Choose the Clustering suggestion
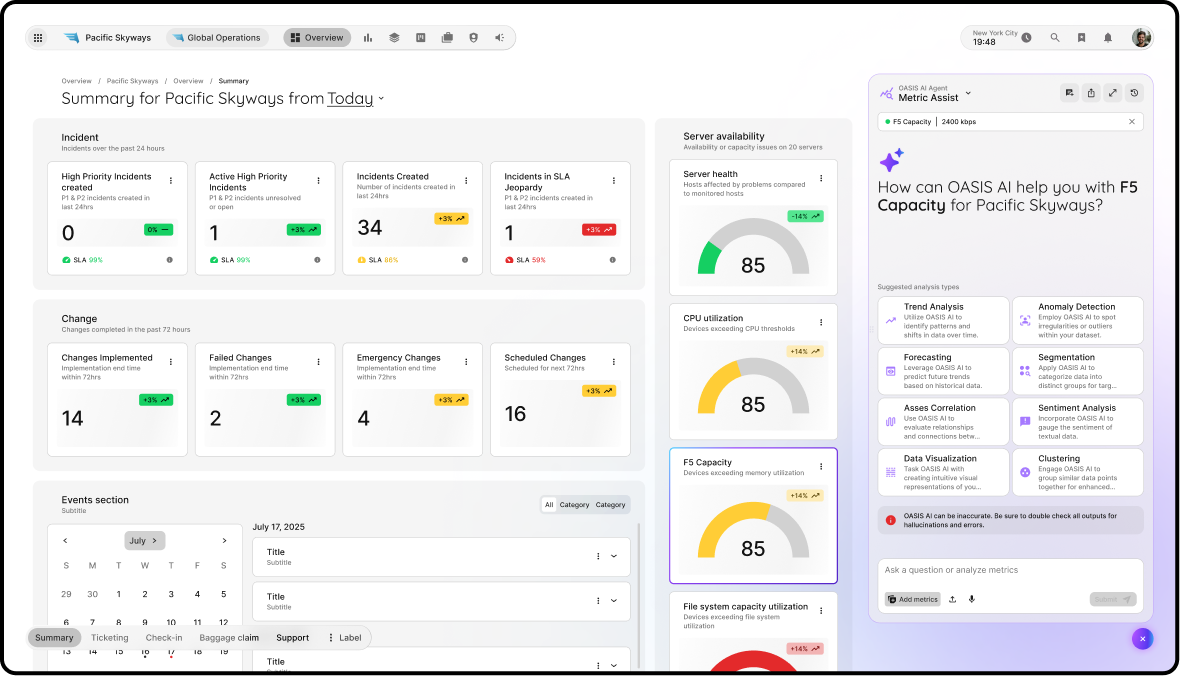 (x=1078, y=472)
